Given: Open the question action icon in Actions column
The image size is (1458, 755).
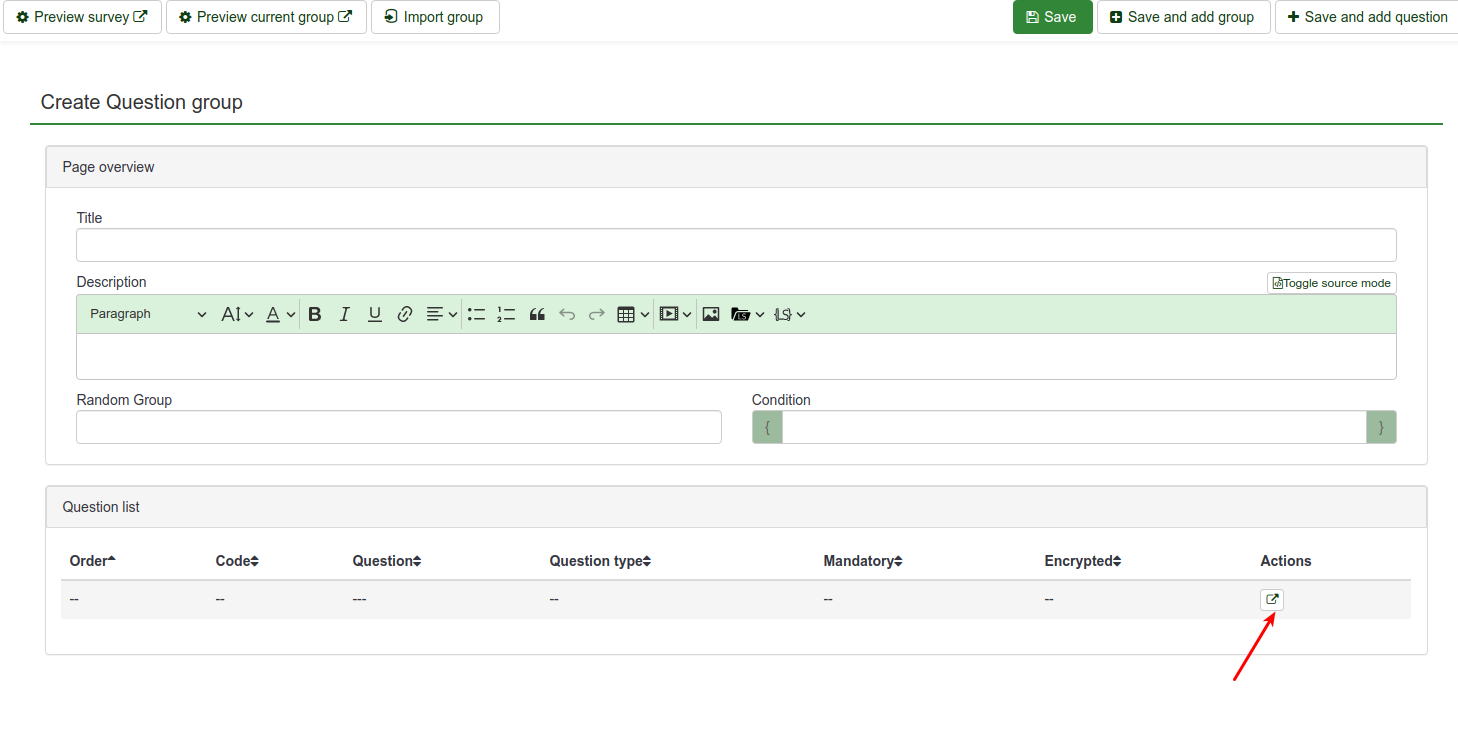Looking at the screenshot, I should [1271, 600].
